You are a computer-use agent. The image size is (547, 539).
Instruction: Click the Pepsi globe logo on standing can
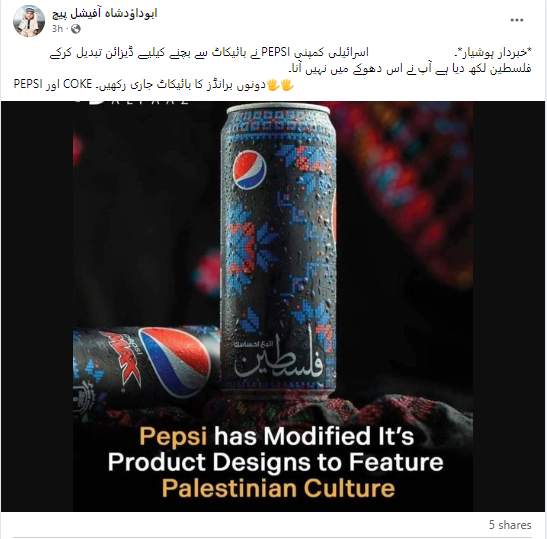tap(249, 169)
